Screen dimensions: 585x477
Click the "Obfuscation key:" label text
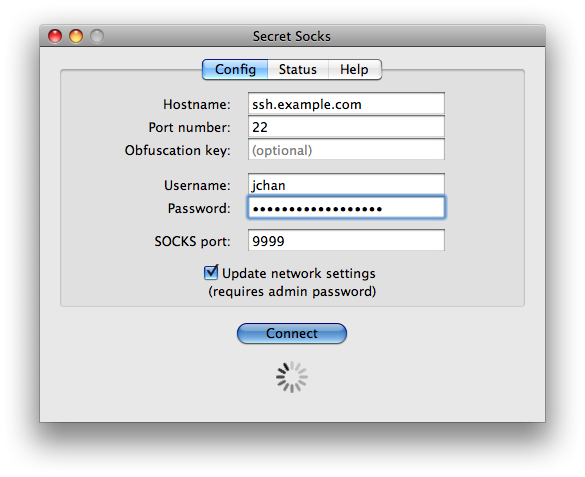tap(178, 150)
